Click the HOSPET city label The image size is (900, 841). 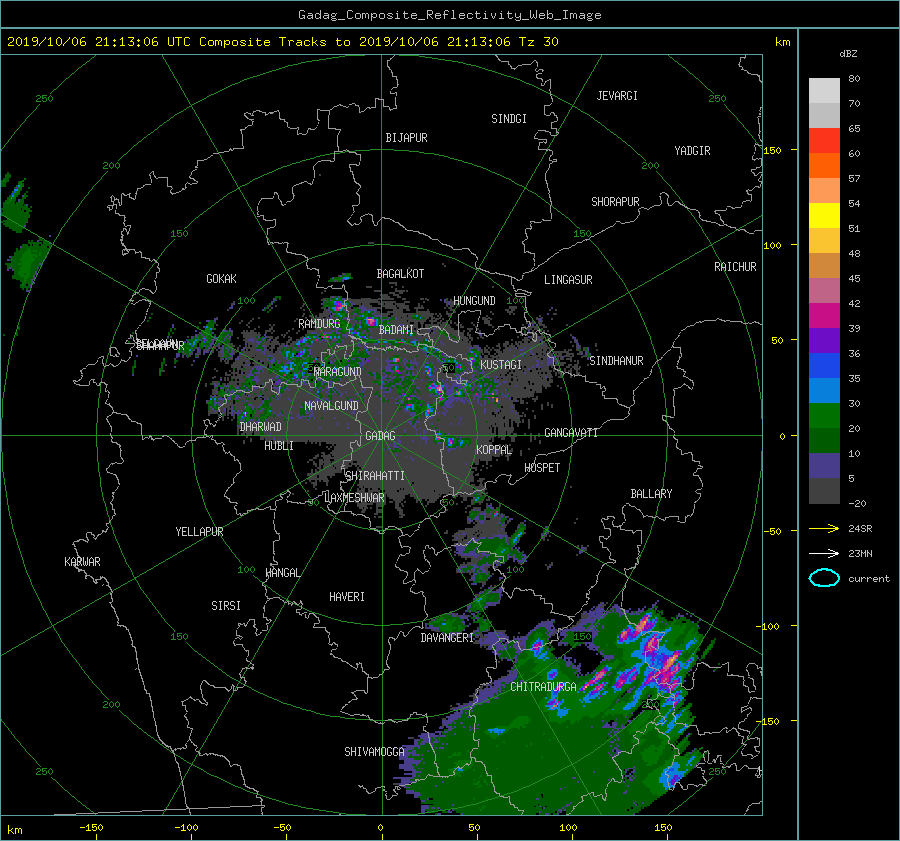[542, 468]
